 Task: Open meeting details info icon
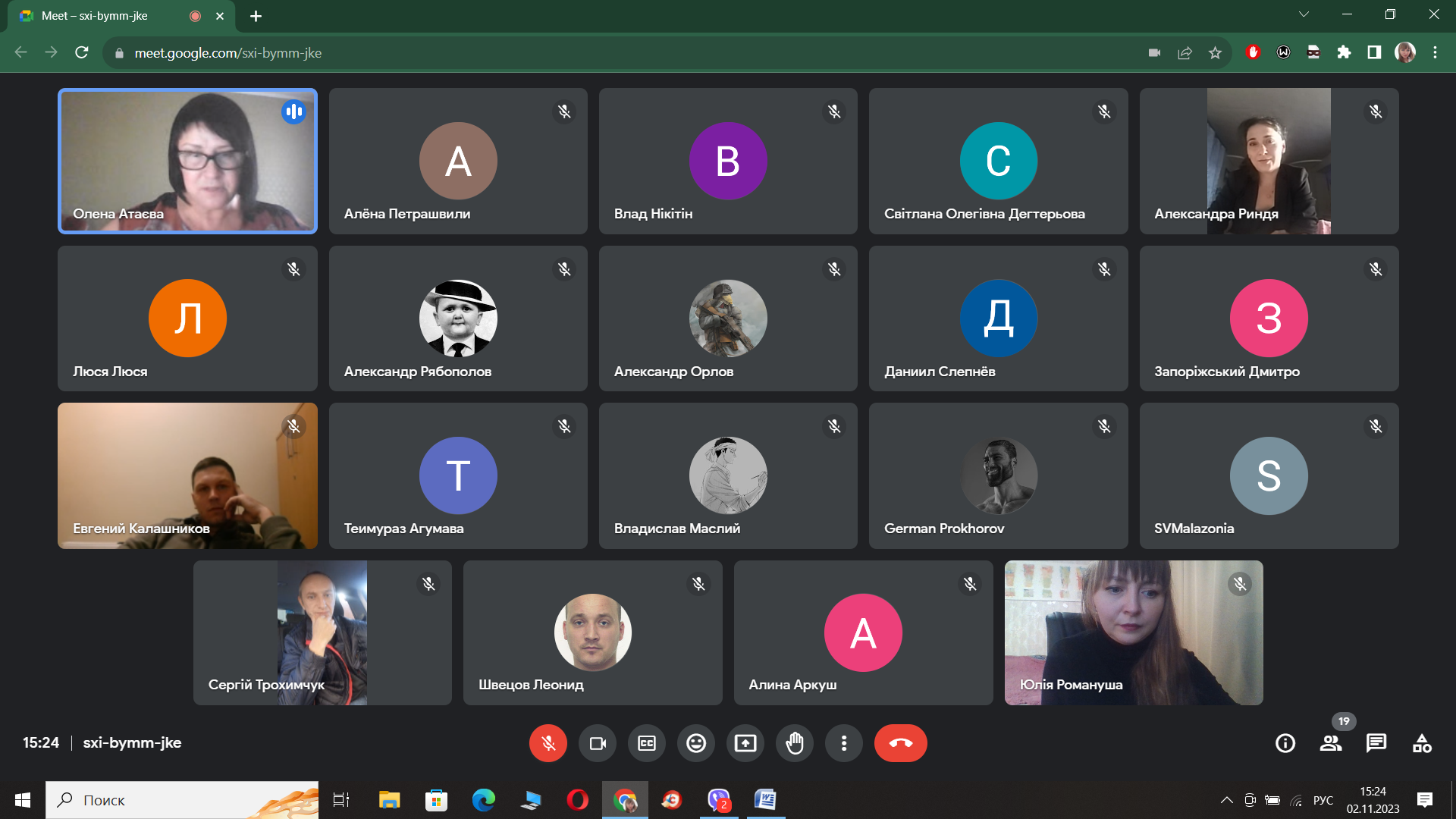tap(1285, 743)
